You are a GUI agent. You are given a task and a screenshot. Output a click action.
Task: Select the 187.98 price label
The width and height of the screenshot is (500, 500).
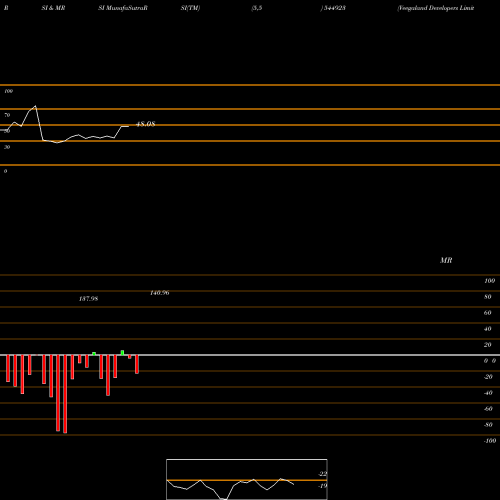click(88, 299)
